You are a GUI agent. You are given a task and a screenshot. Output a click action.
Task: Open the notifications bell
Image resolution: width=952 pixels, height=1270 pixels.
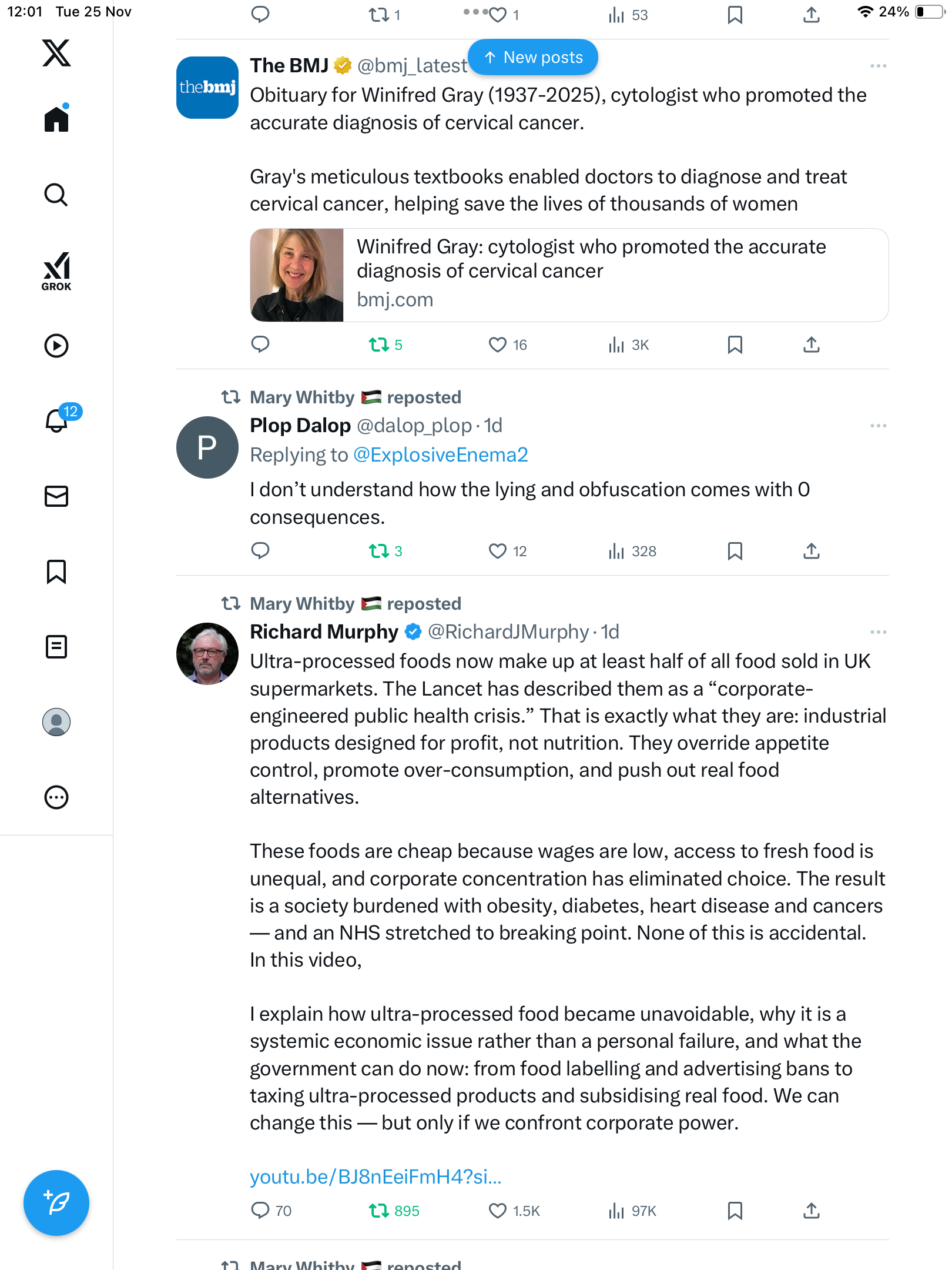coord(56,421)
